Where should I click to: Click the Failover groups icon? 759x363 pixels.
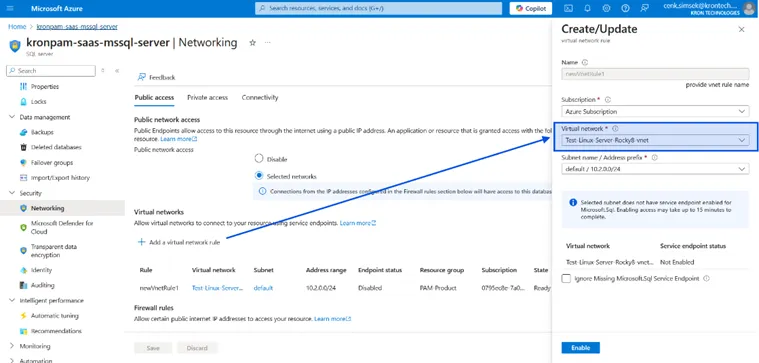point(23,163)
